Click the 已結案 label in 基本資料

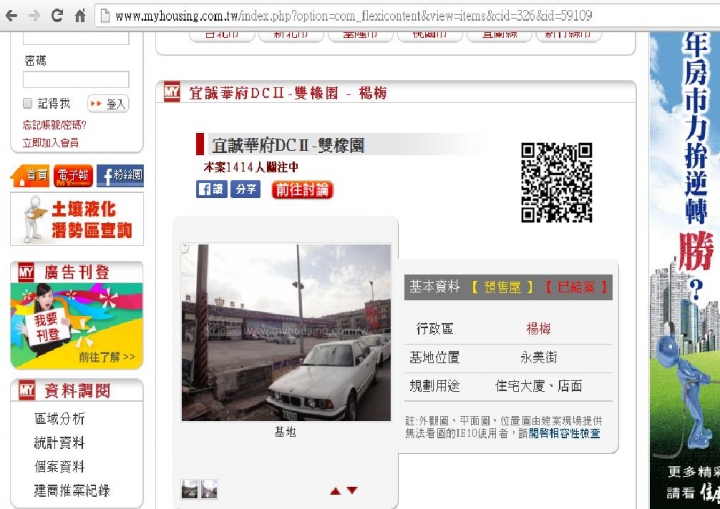pos(576,287)
